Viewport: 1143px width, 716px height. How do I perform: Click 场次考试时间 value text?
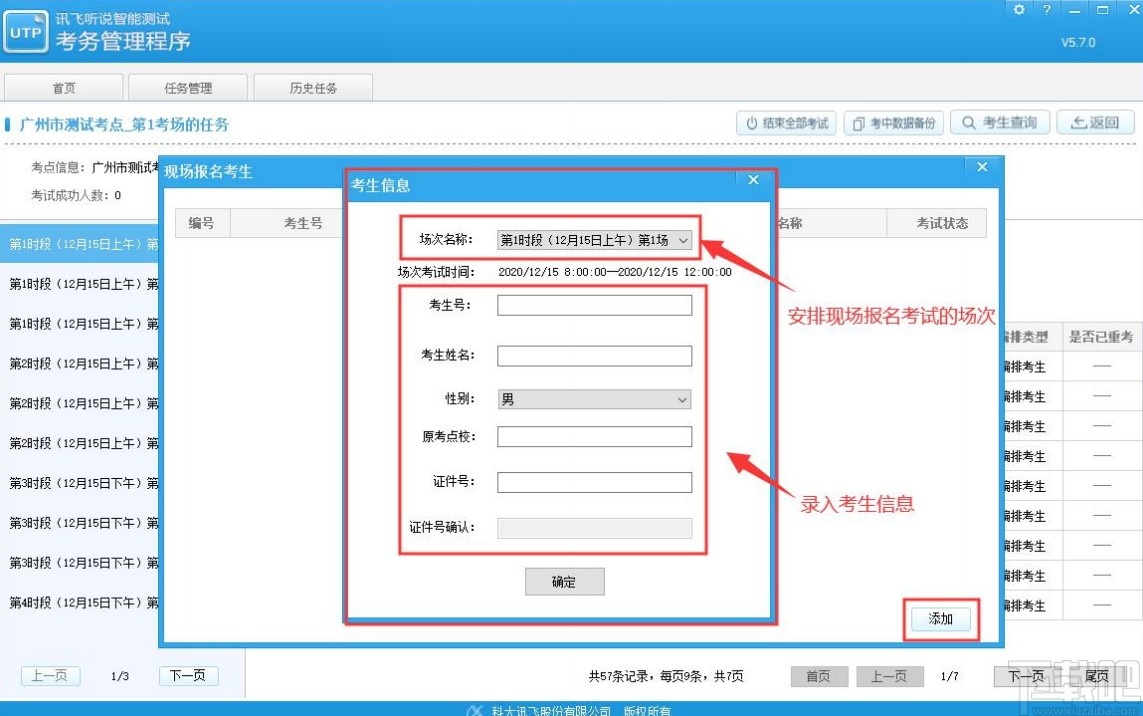coord(615,272)
